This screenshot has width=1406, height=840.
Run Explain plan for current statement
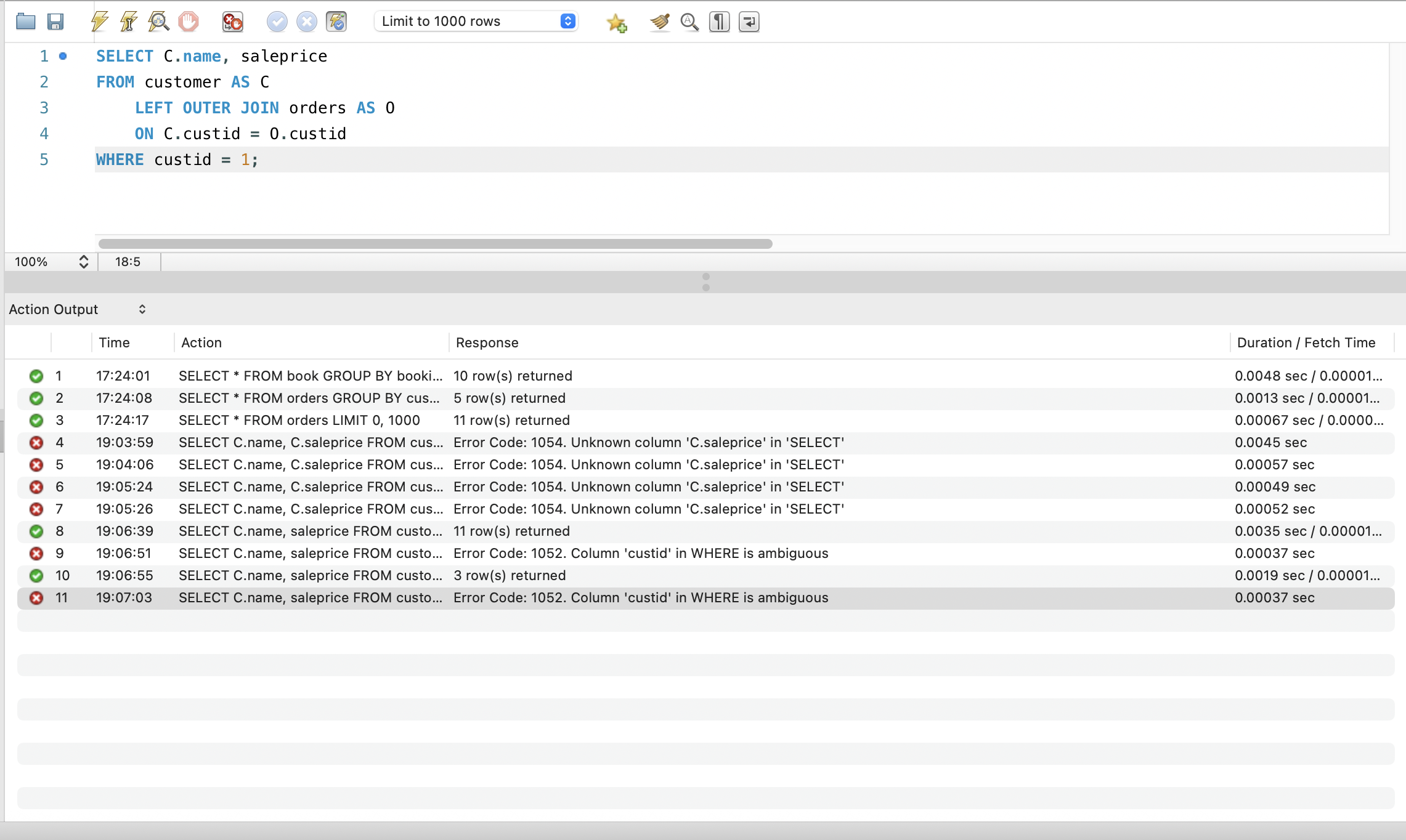coord(158,22)
